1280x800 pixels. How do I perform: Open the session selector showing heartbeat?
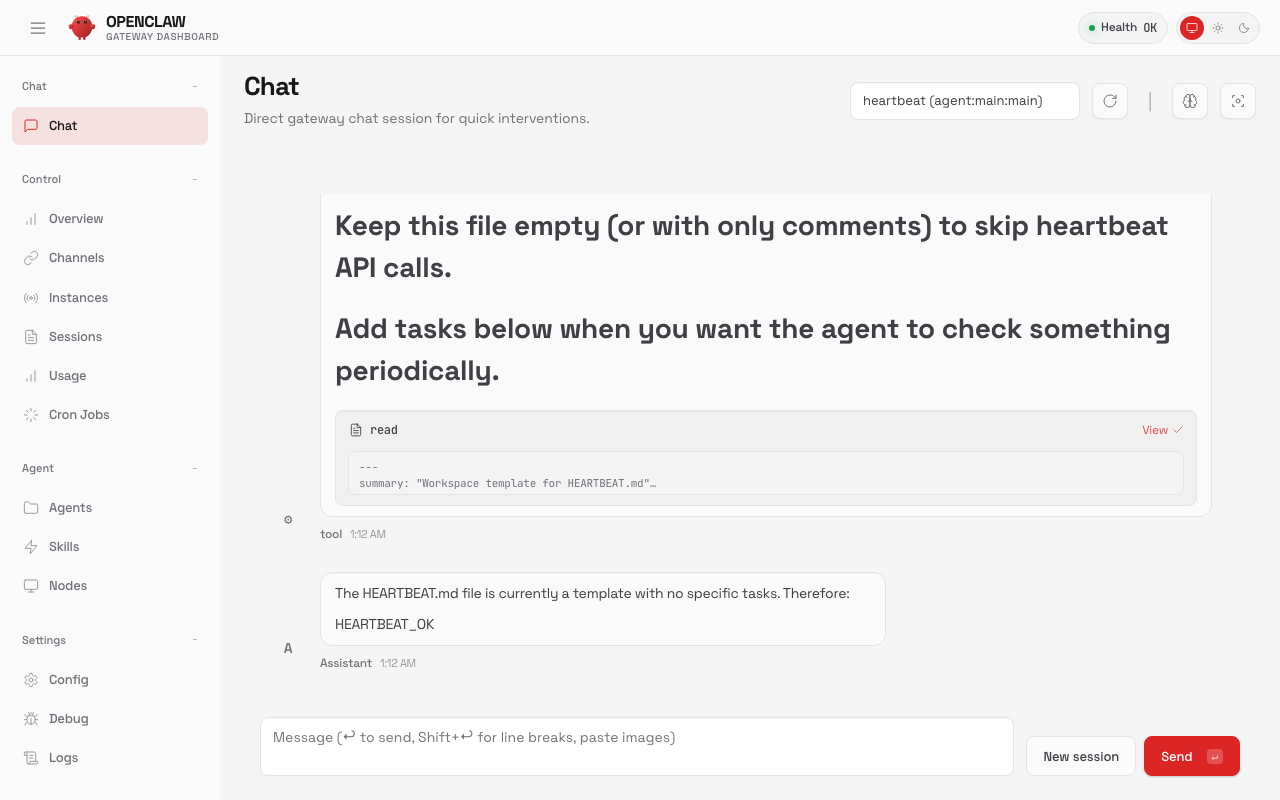[x=964, y=101]
